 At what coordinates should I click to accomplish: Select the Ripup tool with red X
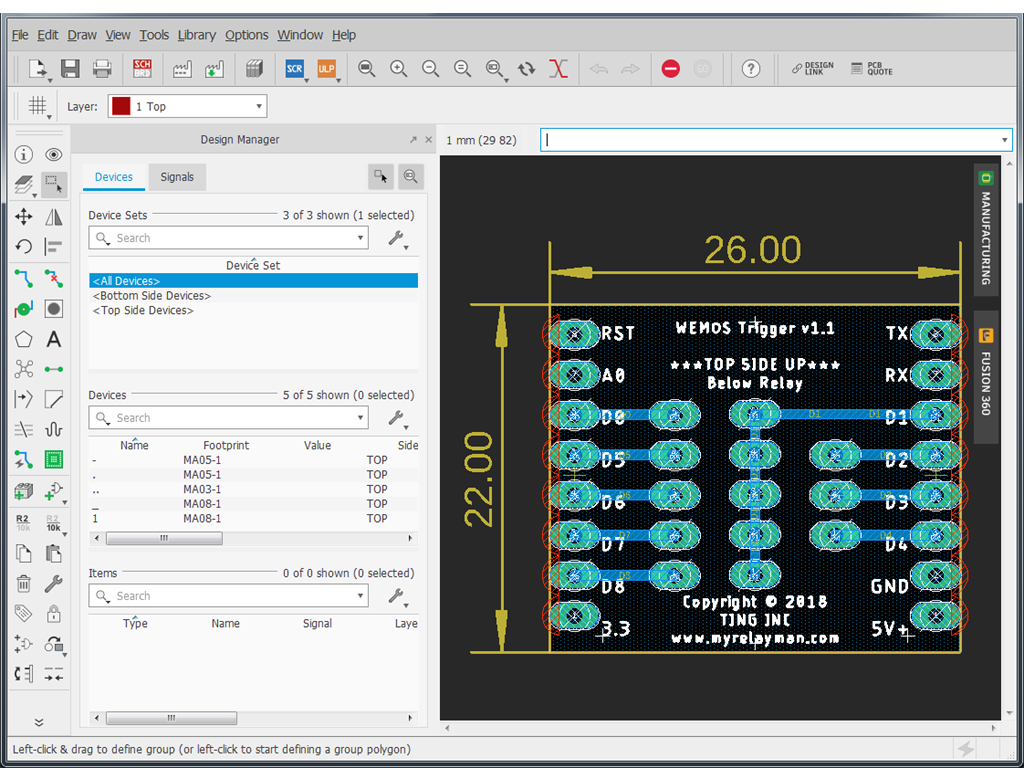(x=54, y=278)
